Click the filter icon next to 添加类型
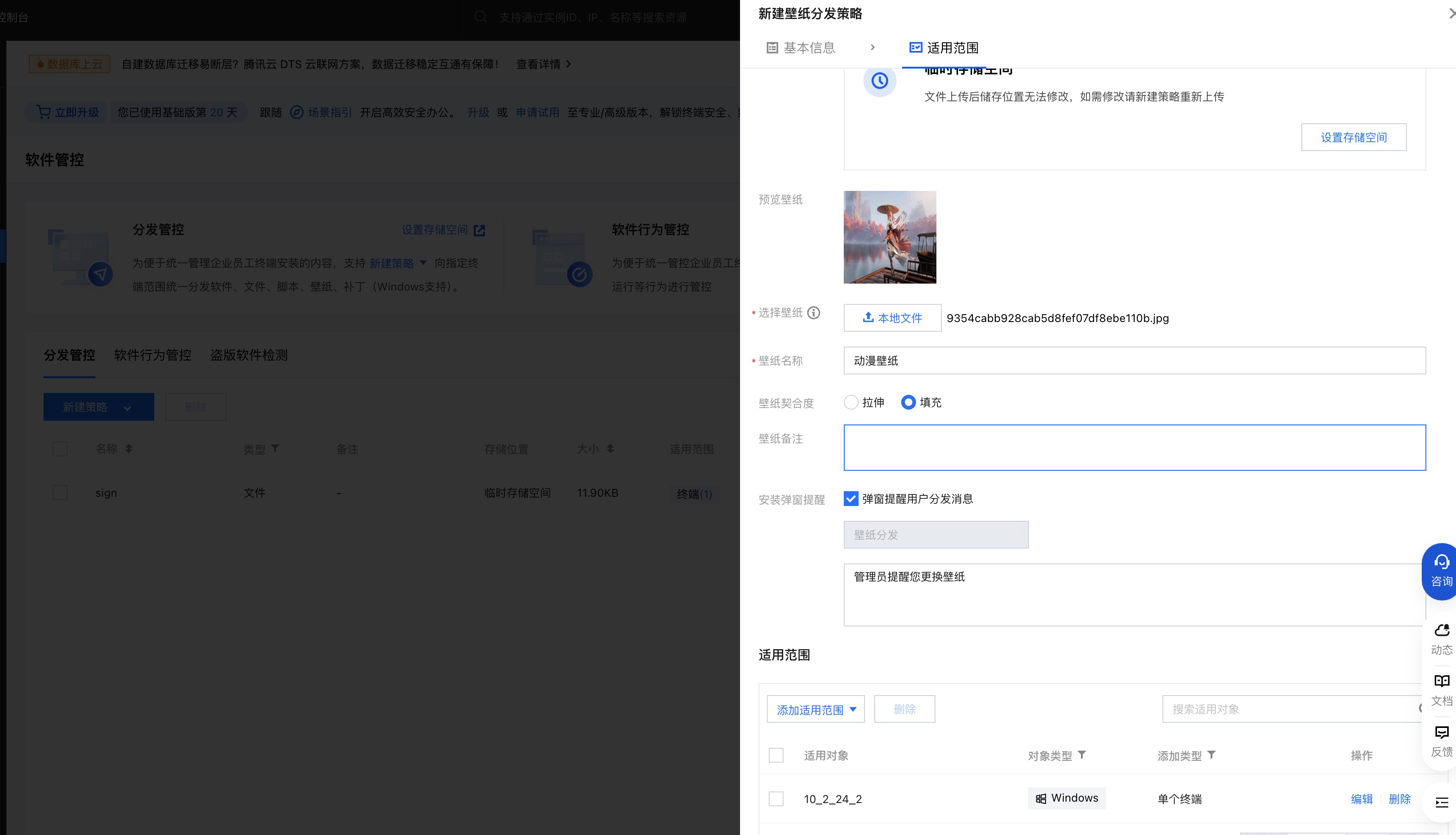The image size is (1456, 835). pyautogui.click(x=1211, y=755)
